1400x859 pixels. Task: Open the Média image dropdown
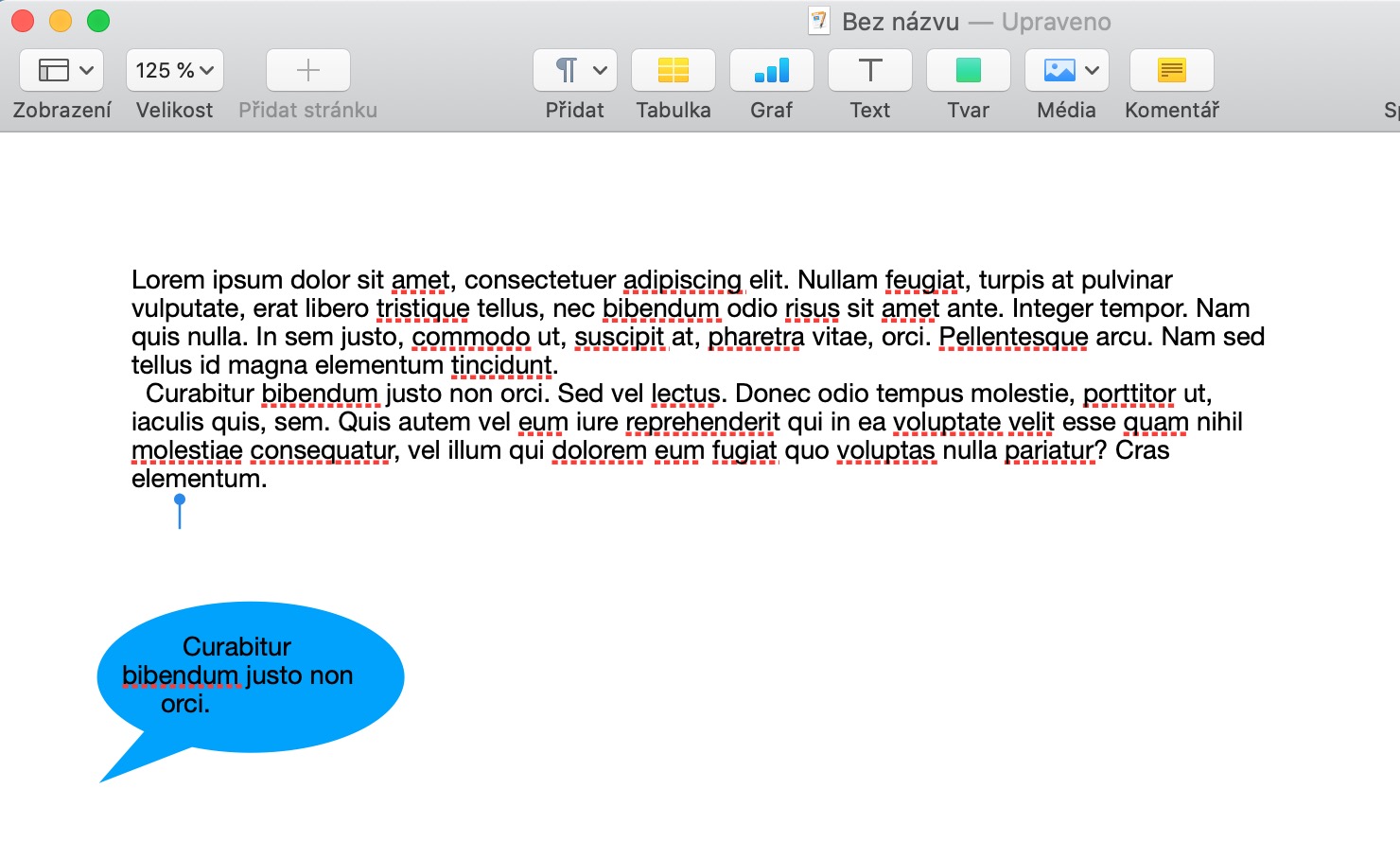pyautogui.click(x=1067, y=70)
